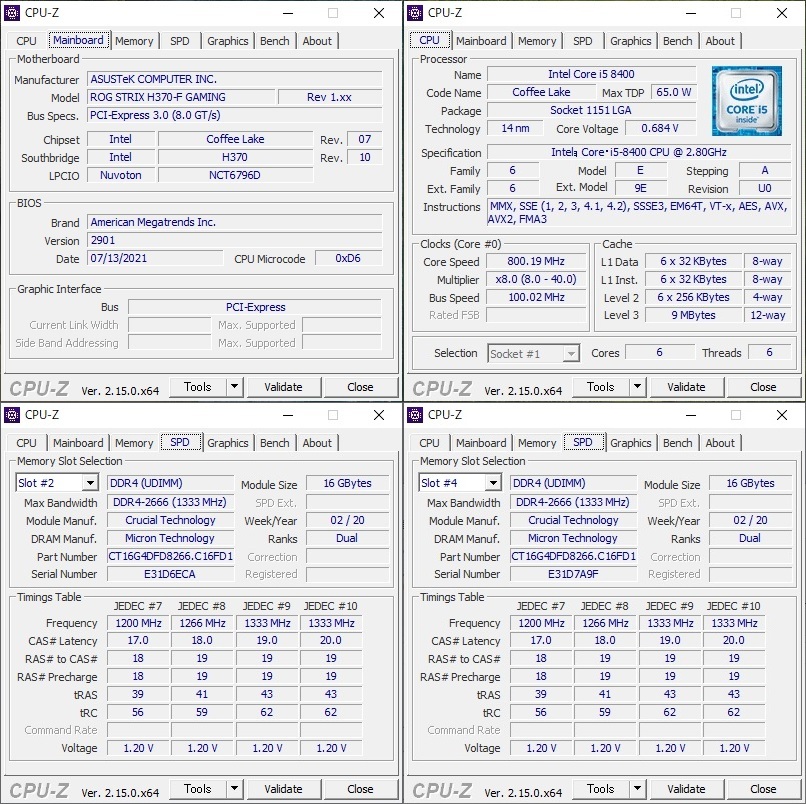Expand the Slot #4 memory slot dropdown
This screenshot has width=806, height=804.
pyautogui.click(x=493, y=483)
